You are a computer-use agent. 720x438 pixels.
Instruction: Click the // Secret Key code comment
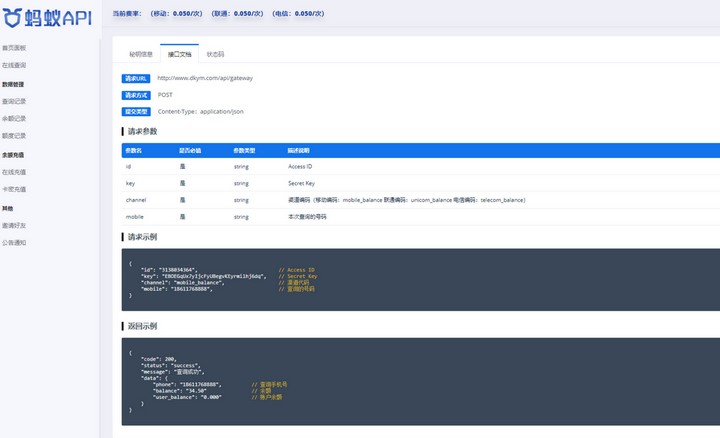point(298,276)
